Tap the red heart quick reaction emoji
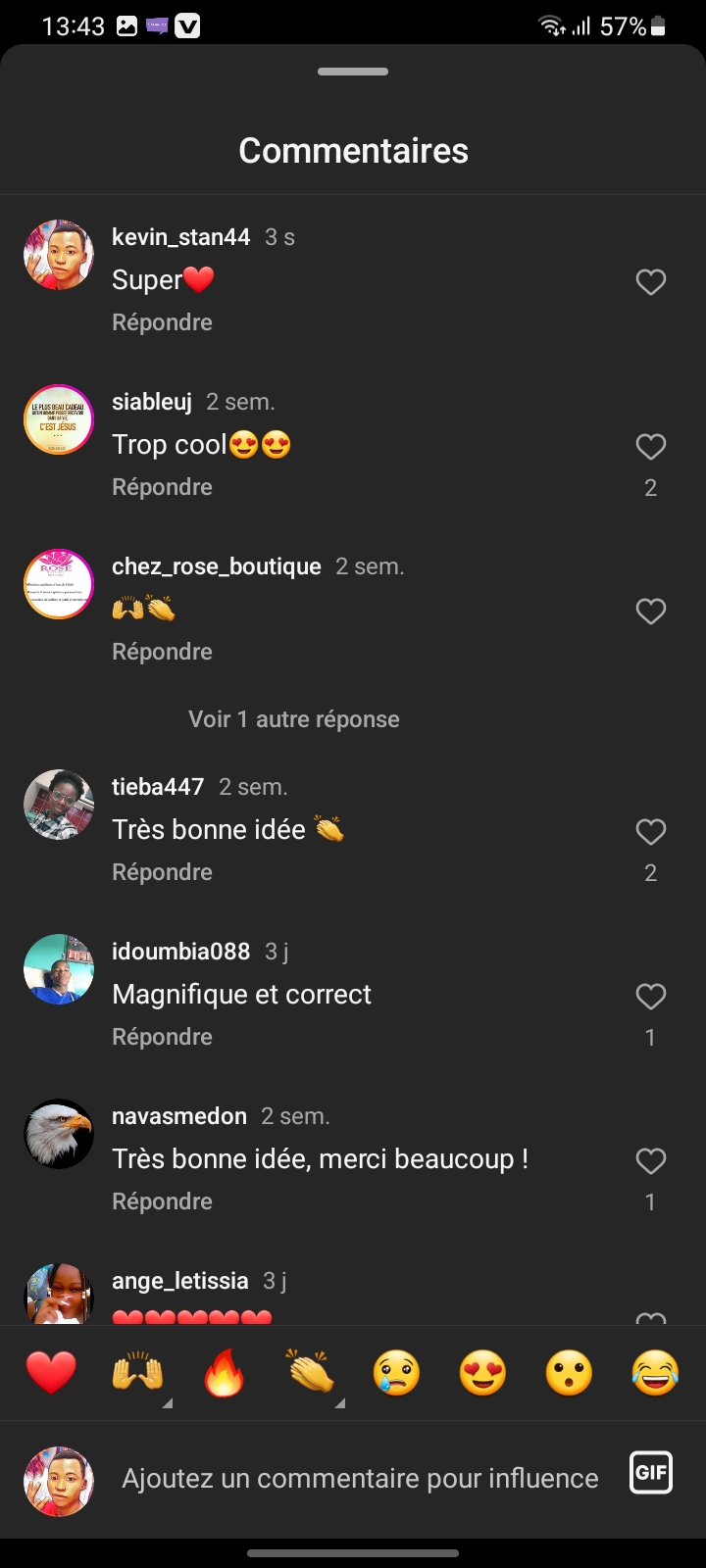The image size is (706, 1568). coord(51,1372)
